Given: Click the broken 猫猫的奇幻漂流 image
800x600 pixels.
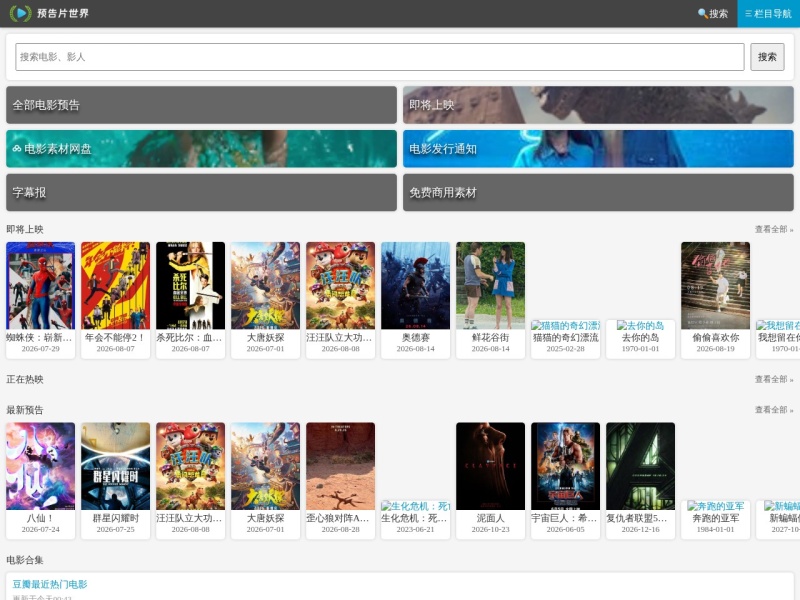Looking at the screenshot, I should pos(565,325).
